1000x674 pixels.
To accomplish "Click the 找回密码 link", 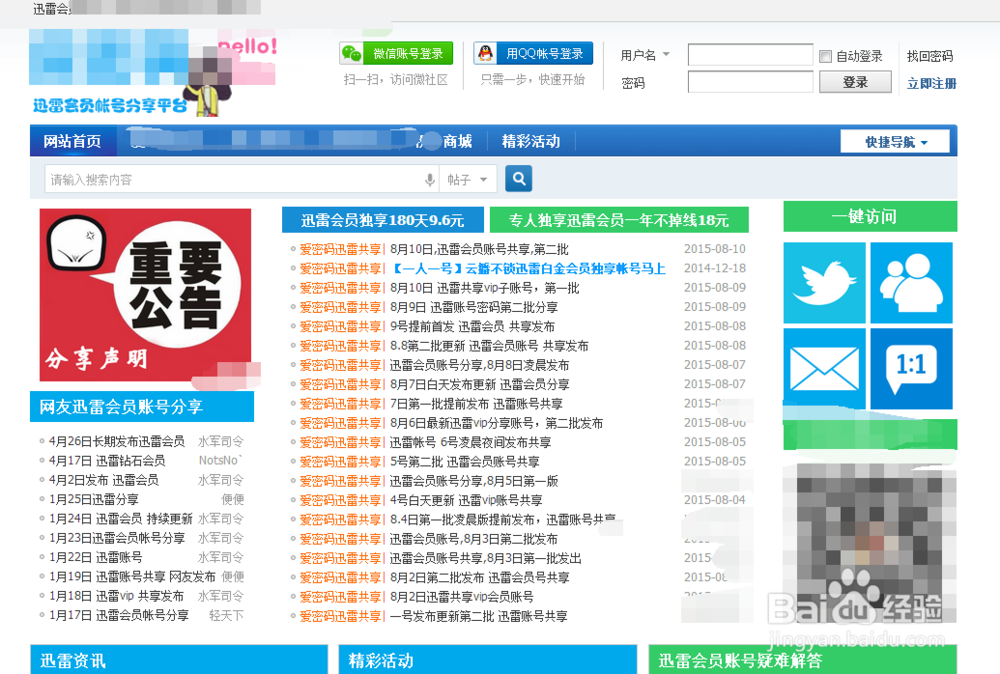I will 930,56.
